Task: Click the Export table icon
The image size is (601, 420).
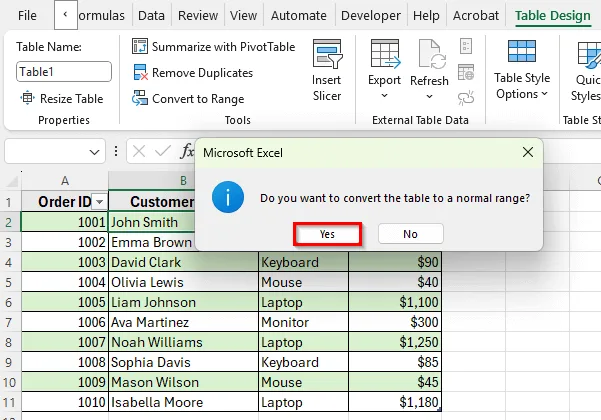Action: (385, 54)
